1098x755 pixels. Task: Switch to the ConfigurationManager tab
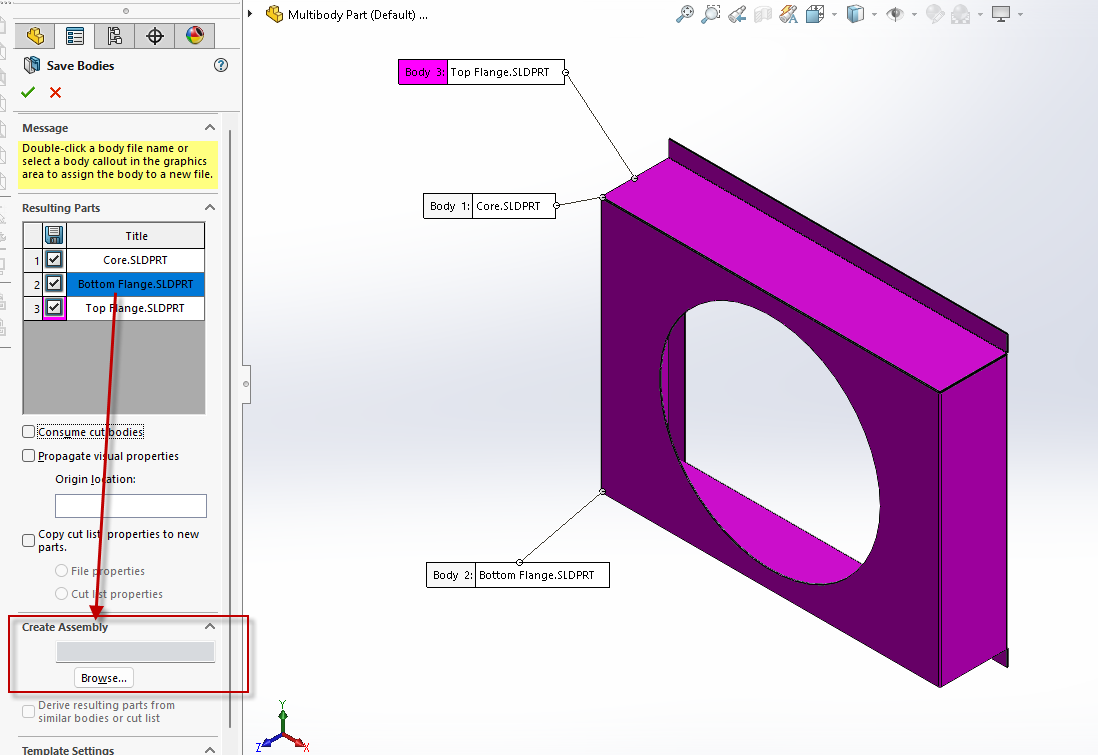(113, 35)
